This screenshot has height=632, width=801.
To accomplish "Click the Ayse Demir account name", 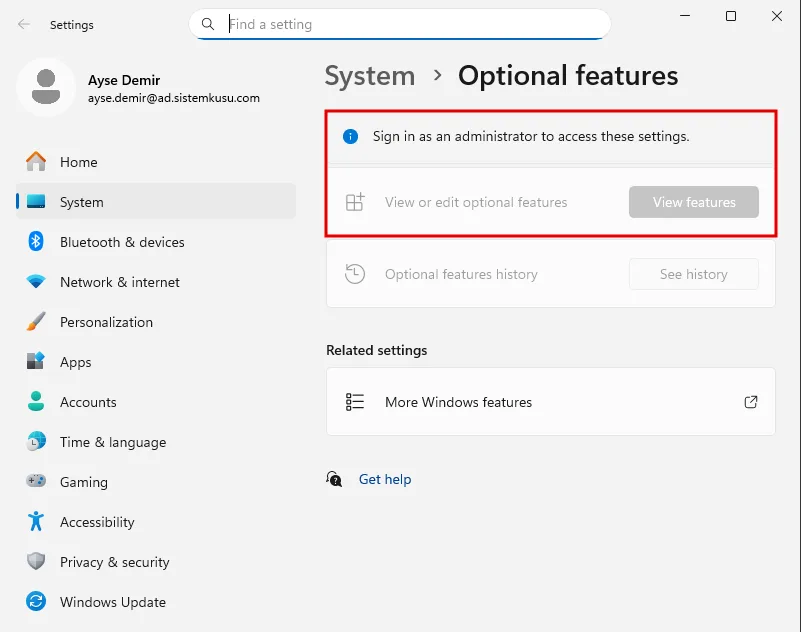I will pyautogui.click(x=124, y=80).
